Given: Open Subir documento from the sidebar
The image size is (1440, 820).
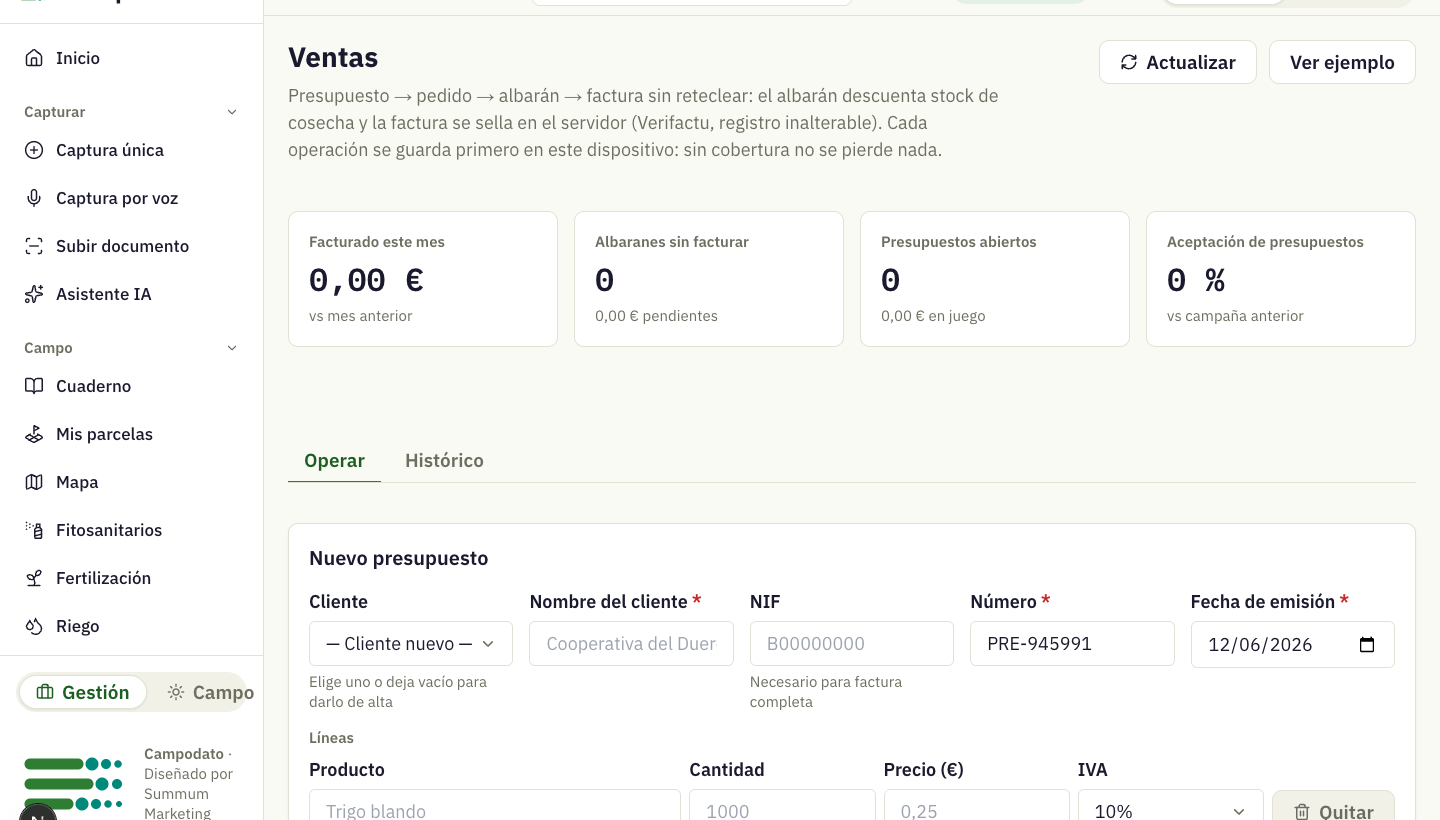Looking at the screenshot, I should (131, 246).
